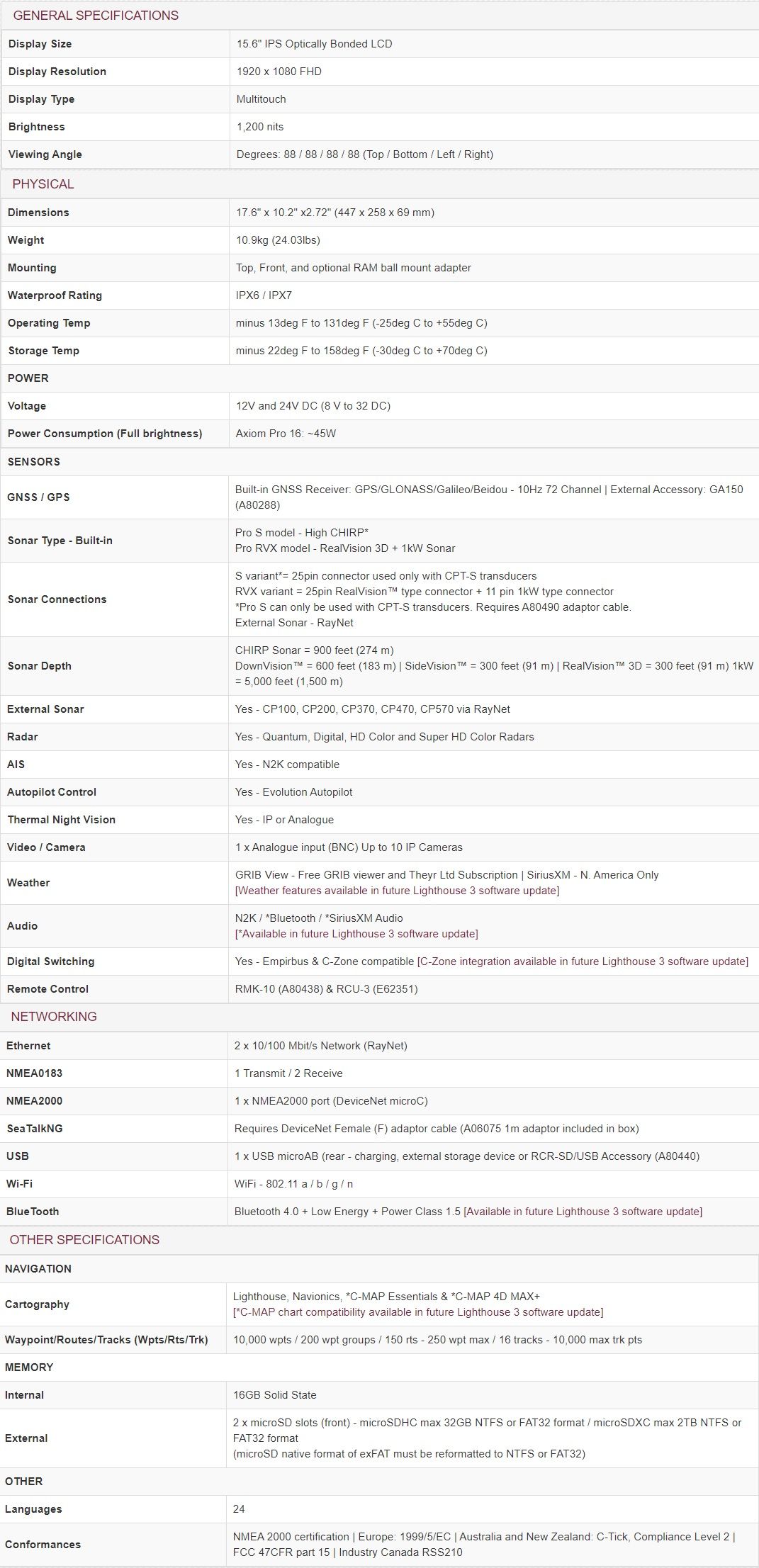Select the Waterproof Rating row label
This screenshot has width=759, height=1568.
55,295
